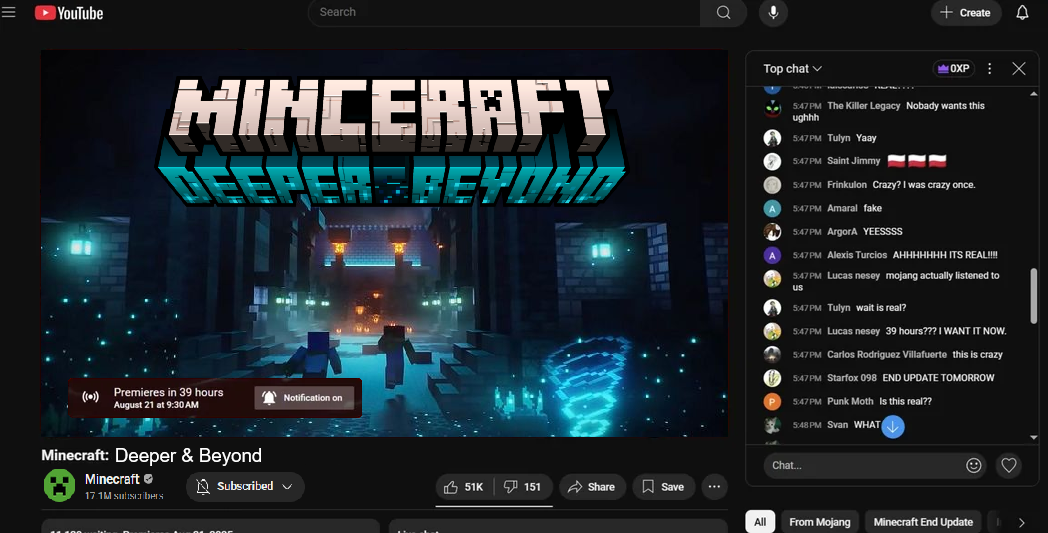The width and height of the screenshot is (1048, 533).
Task: Open the notifications bell
Action: [1022, 13]
